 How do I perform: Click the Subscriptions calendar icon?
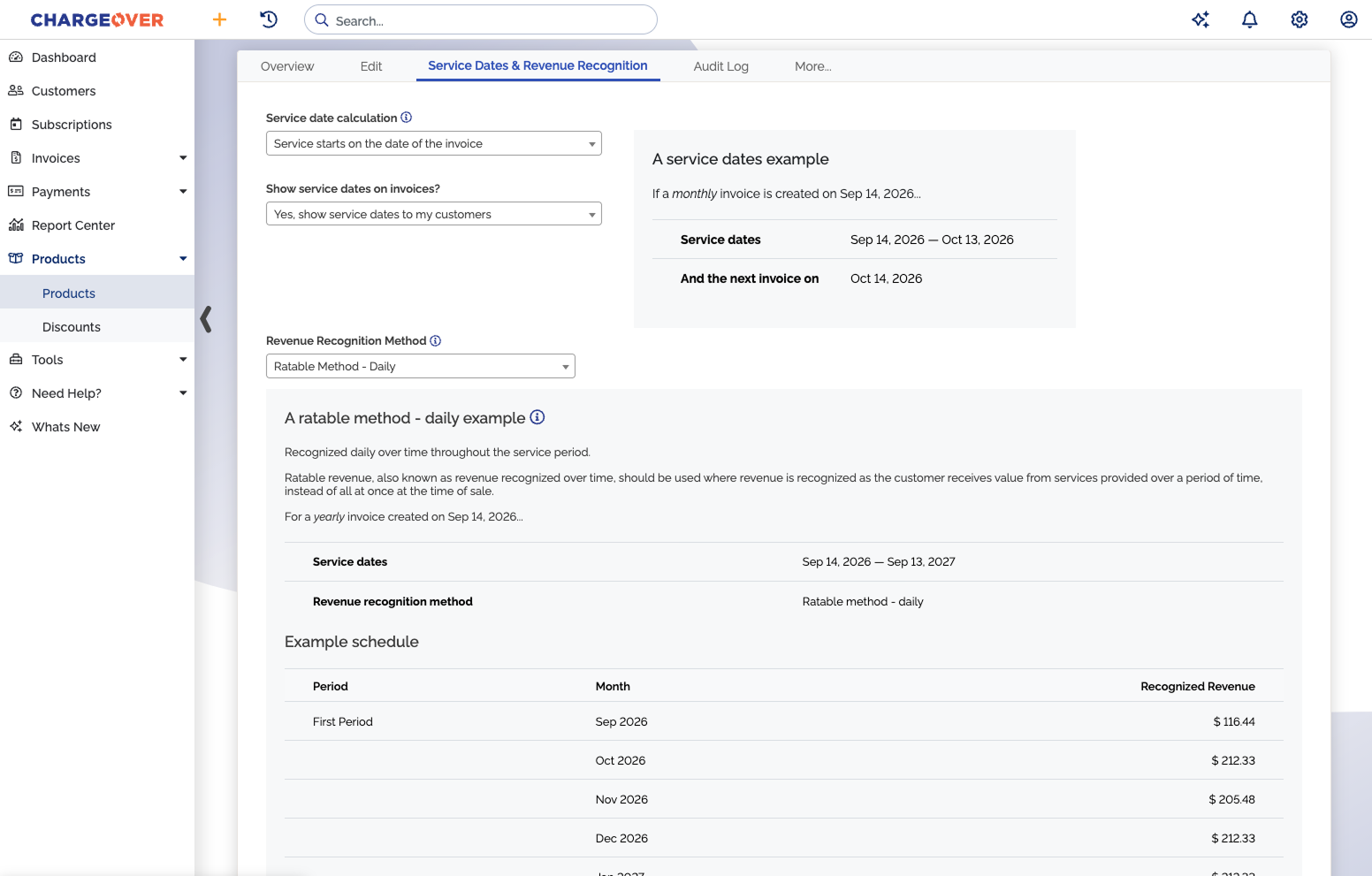click(16, 125)
